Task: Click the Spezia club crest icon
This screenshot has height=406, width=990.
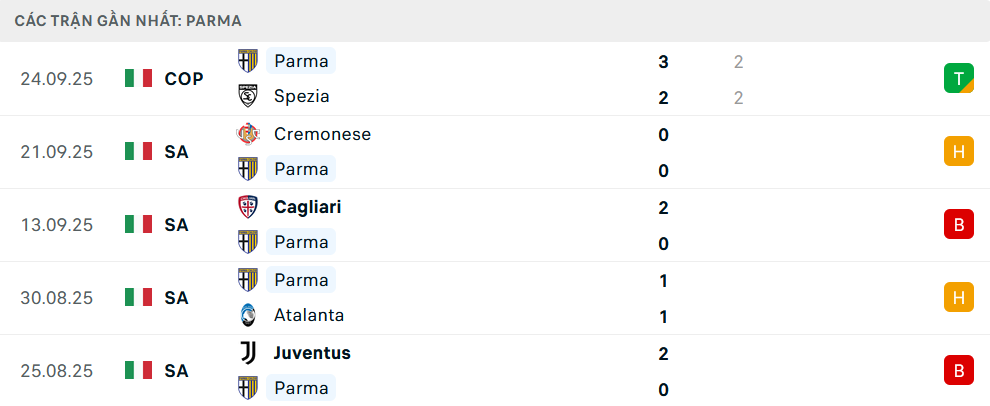Action: pyautogui.click(x=247, y=97)
